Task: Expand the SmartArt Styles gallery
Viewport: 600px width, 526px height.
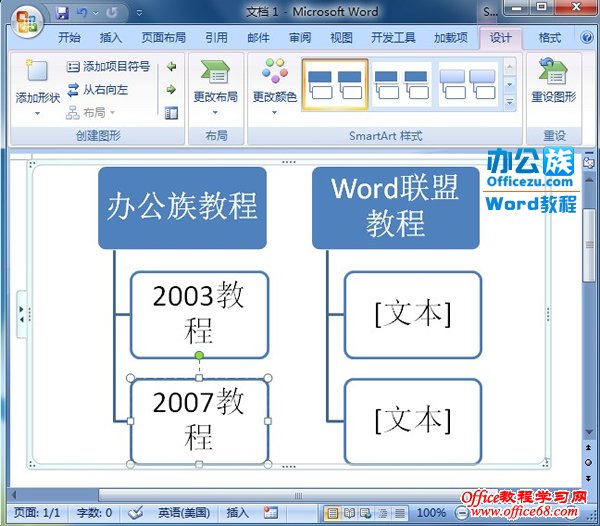Action: [x=510, y=102]
